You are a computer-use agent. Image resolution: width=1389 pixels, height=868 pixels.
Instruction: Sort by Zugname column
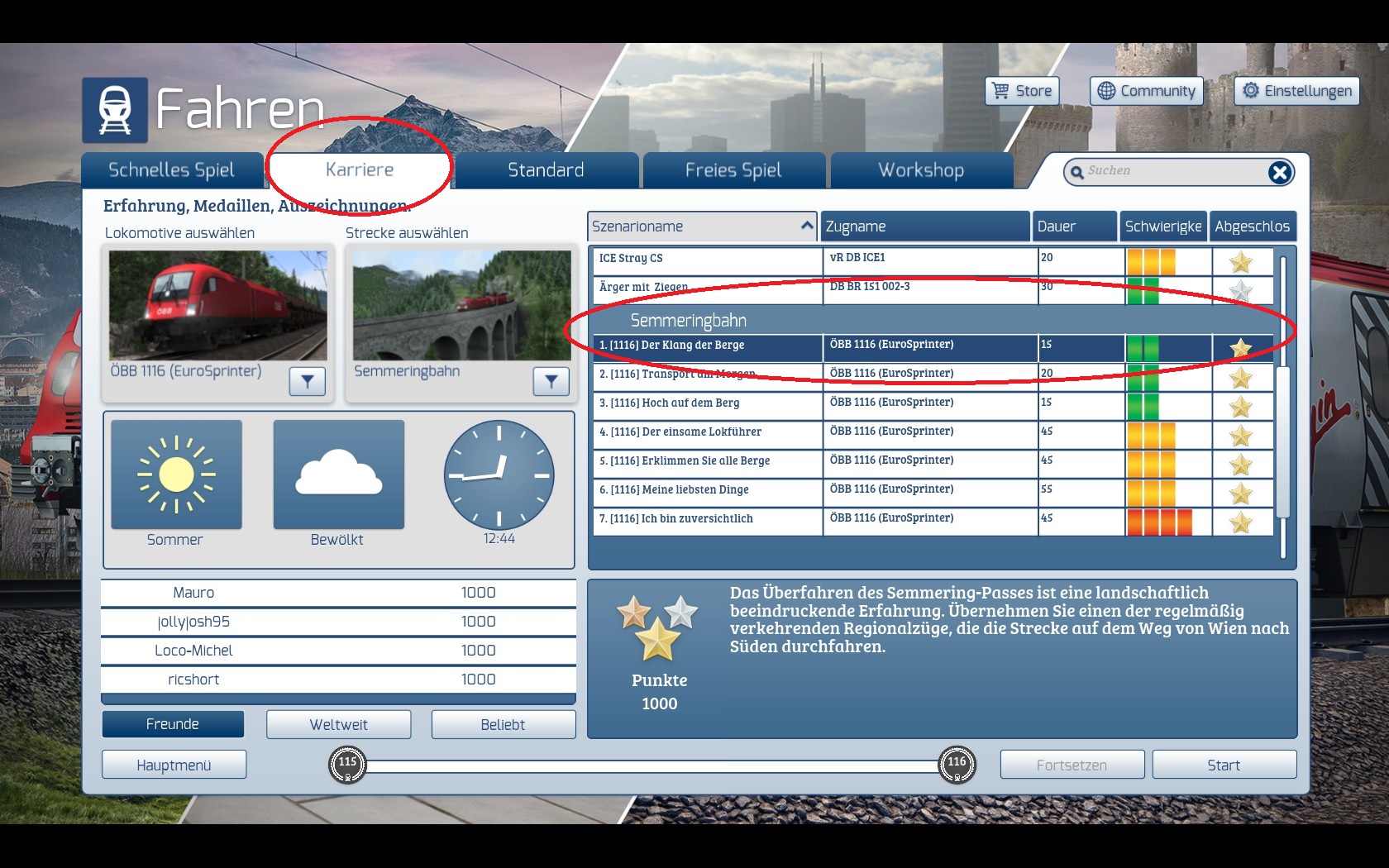(924, 227)
